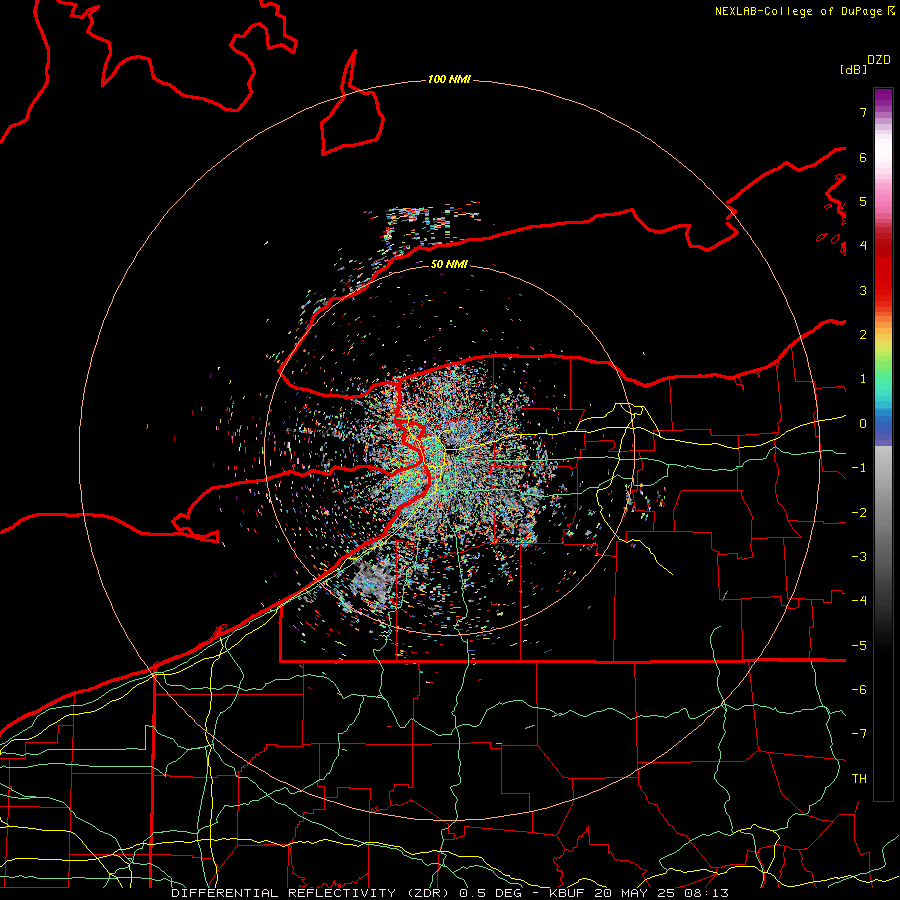Click the 100 NMI range ring label
900x900 pixels.
449,79
